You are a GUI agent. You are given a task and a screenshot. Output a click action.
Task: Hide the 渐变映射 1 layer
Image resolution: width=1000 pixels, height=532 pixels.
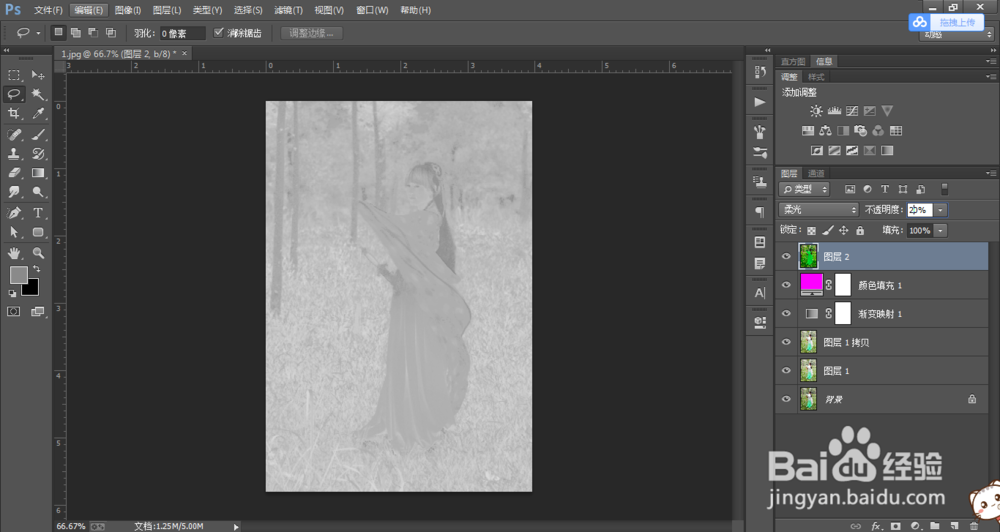786,314
